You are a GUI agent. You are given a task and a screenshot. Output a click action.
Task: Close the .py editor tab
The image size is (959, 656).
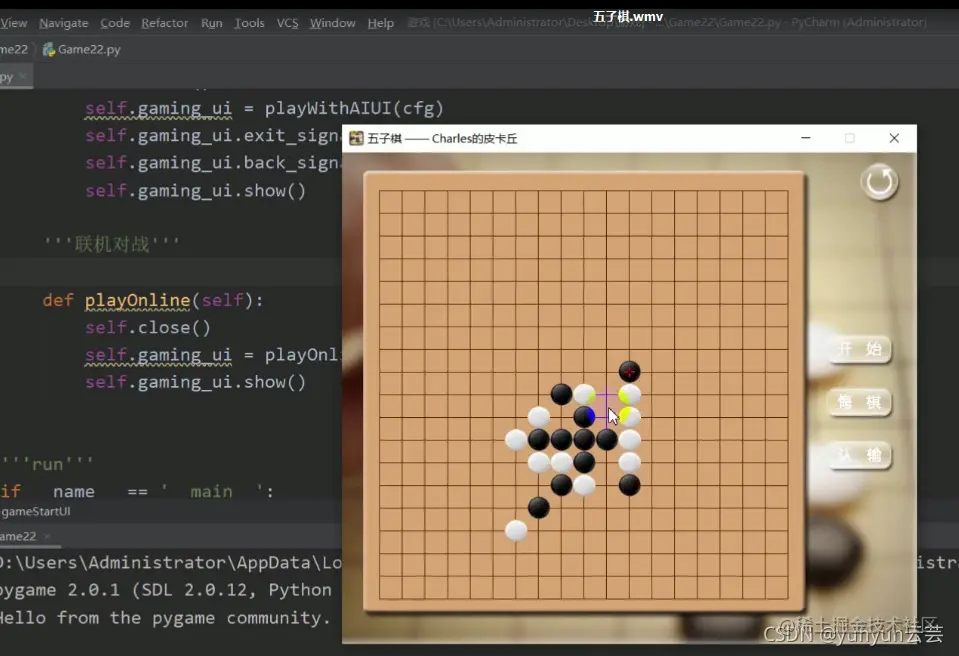pyautogui.click(x=23, y=76)
